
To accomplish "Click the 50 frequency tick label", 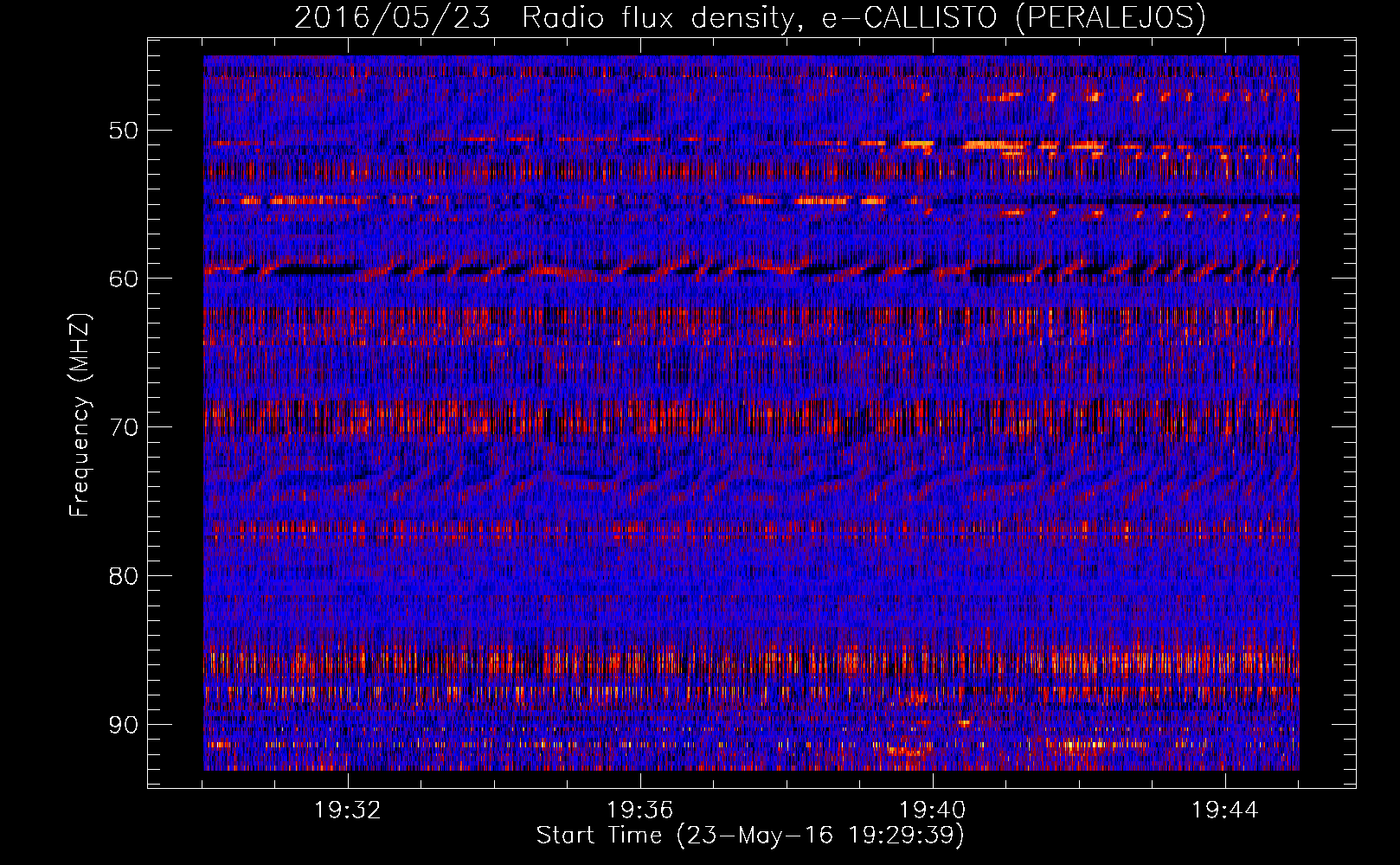I will [123, 131].
